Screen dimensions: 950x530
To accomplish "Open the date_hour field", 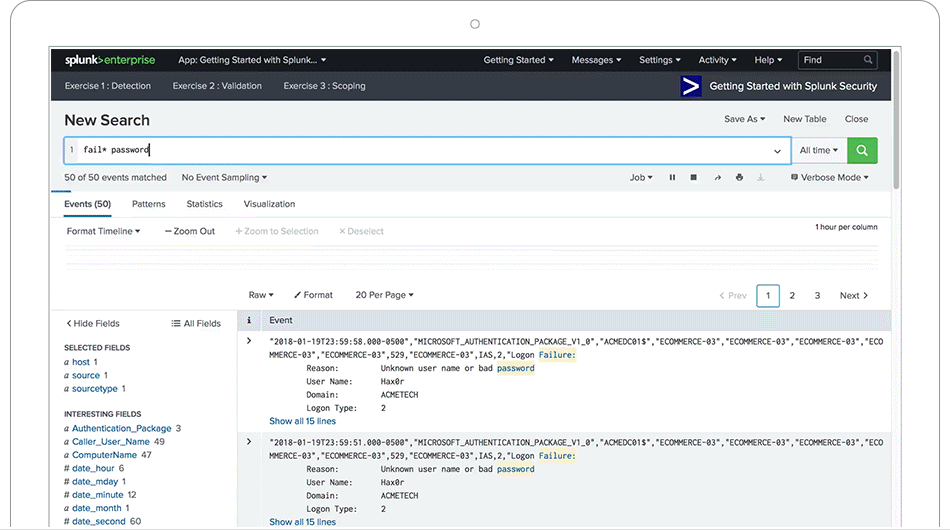I will [x=93, y=468].
